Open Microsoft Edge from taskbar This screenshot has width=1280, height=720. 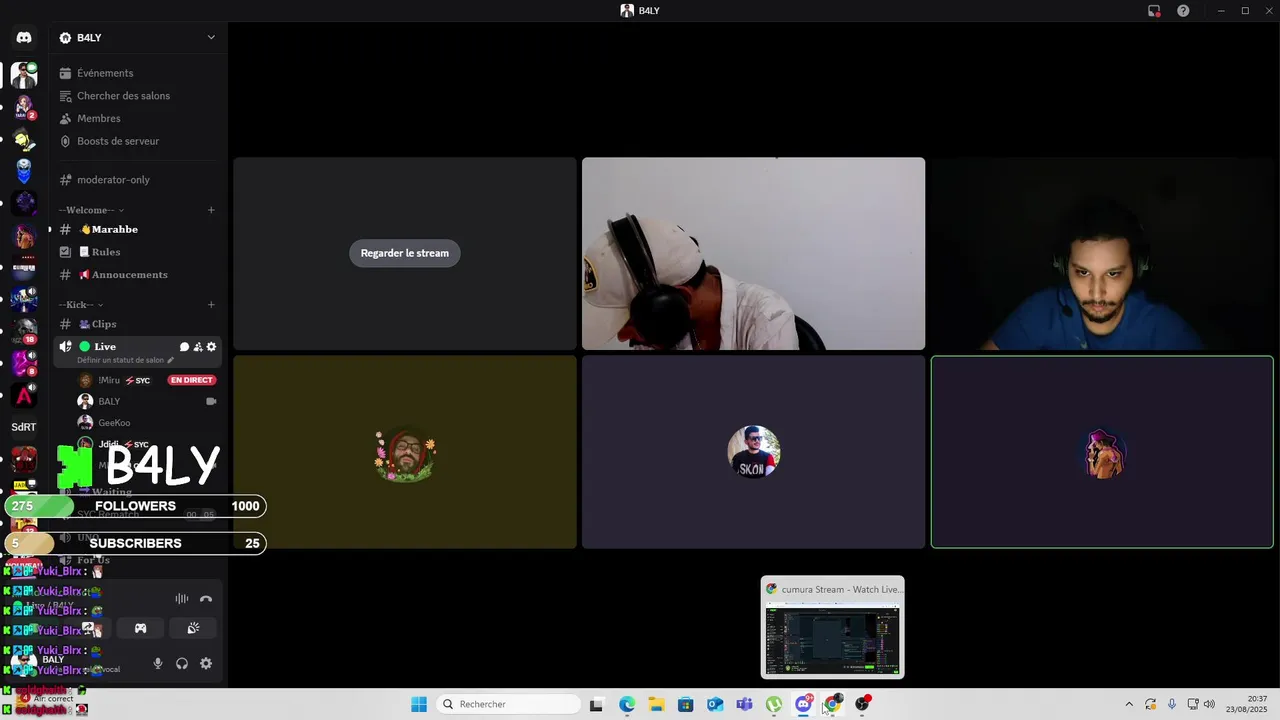pos(627,704)
